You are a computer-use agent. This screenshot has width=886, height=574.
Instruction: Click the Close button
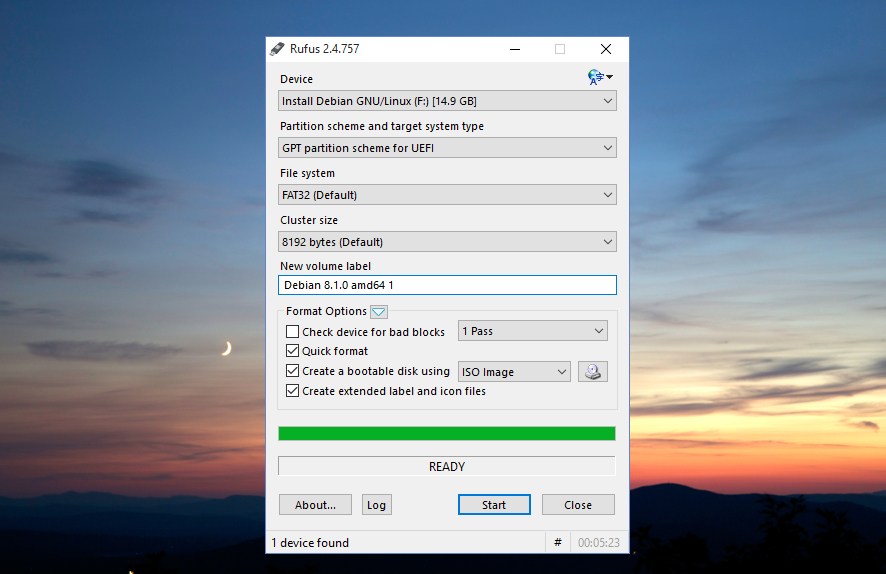click(578, 505)
